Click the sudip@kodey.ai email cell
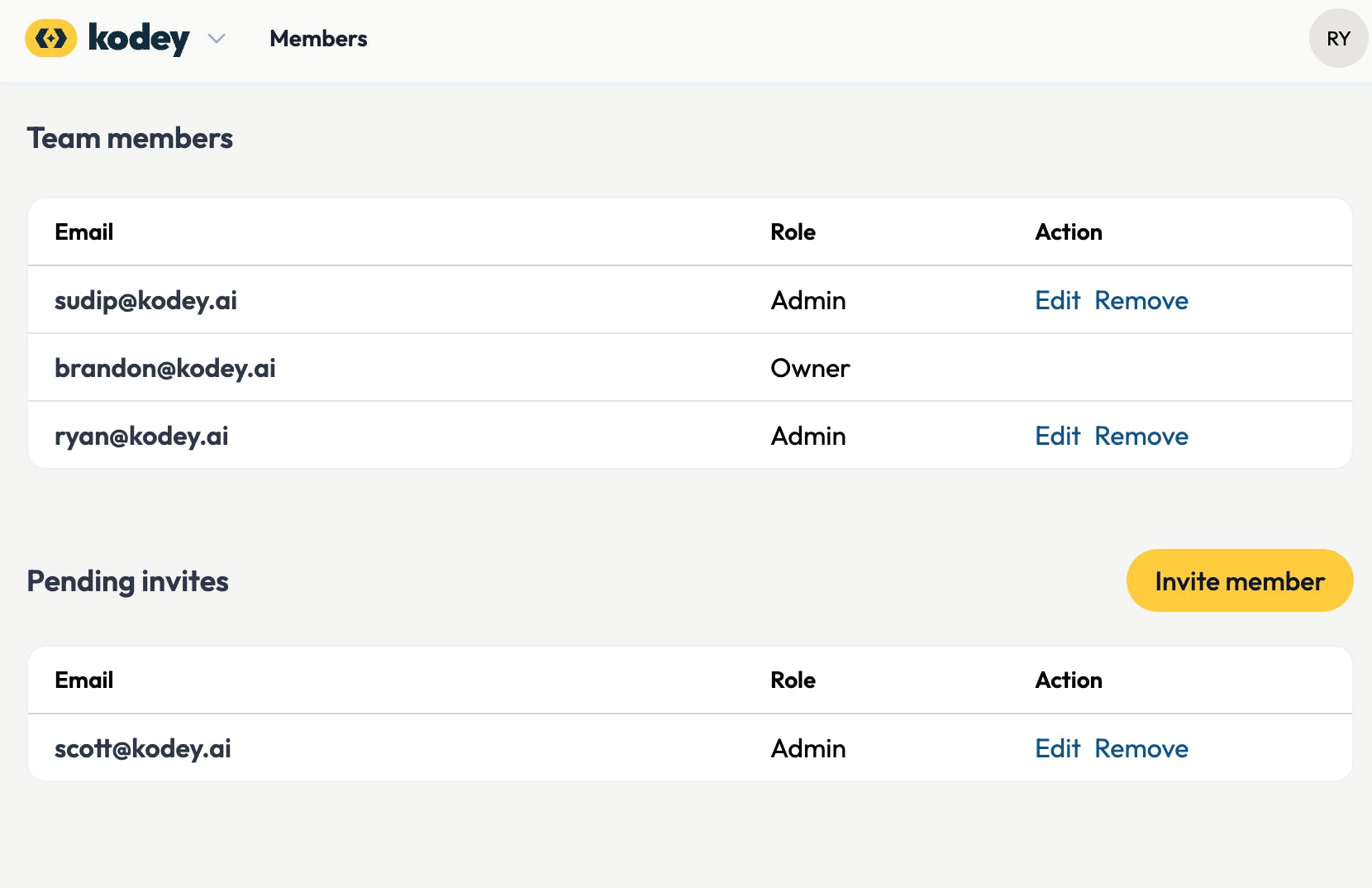 tap(145, 300)
